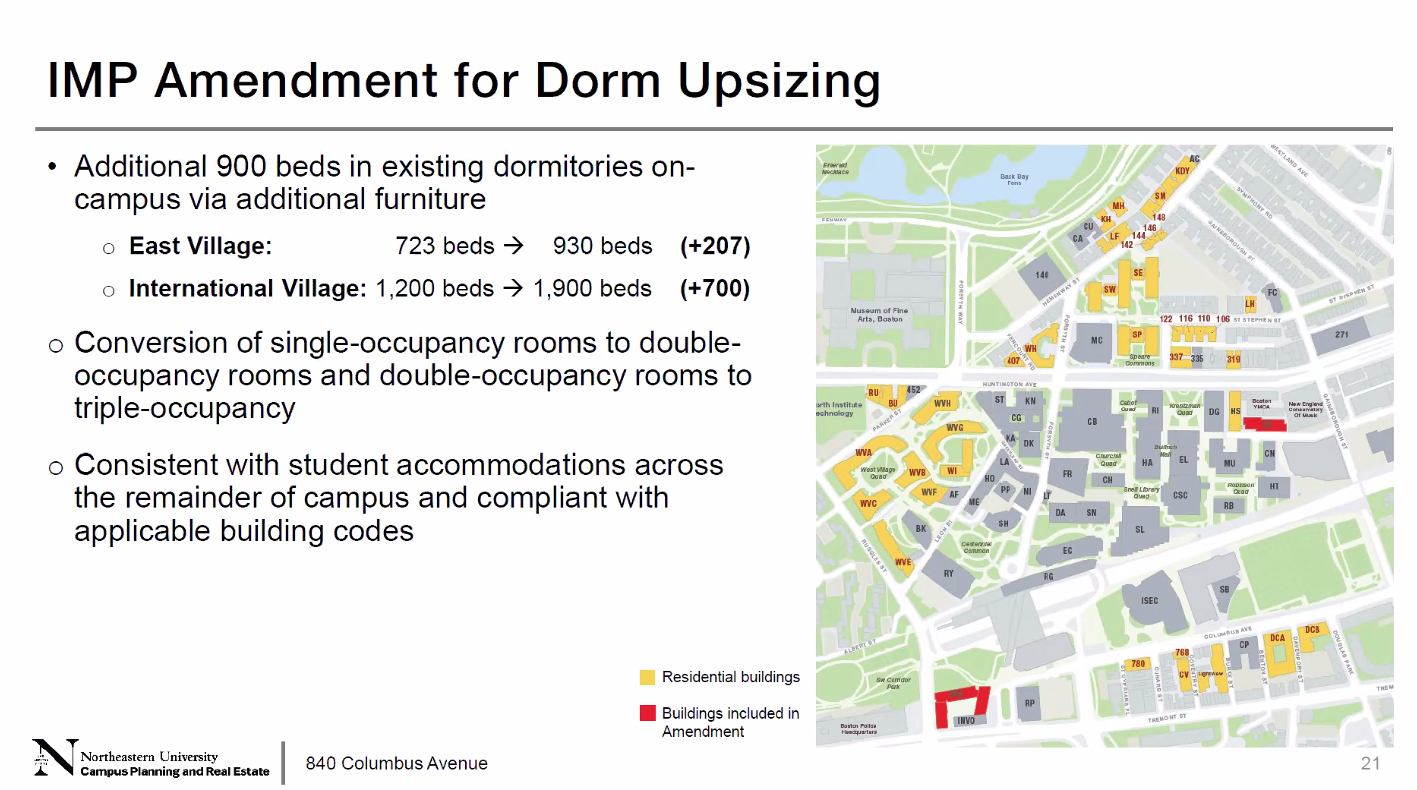Click the slide title 'IMP Amendment for Dorm Upsizing'
This screenshot has width=1417, height=790.
(463, 80)
